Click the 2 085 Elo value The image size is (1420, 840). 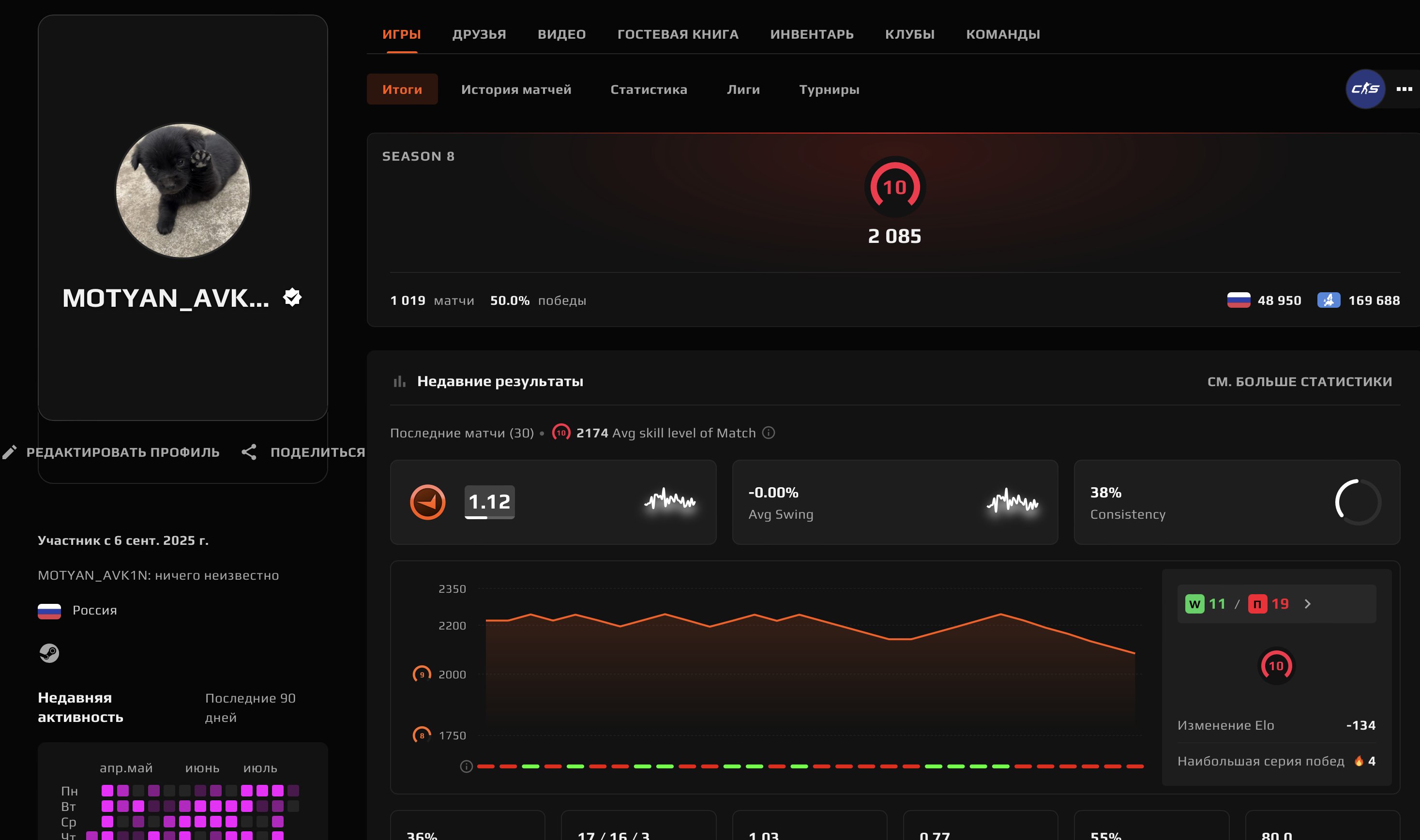coord(894,236)
